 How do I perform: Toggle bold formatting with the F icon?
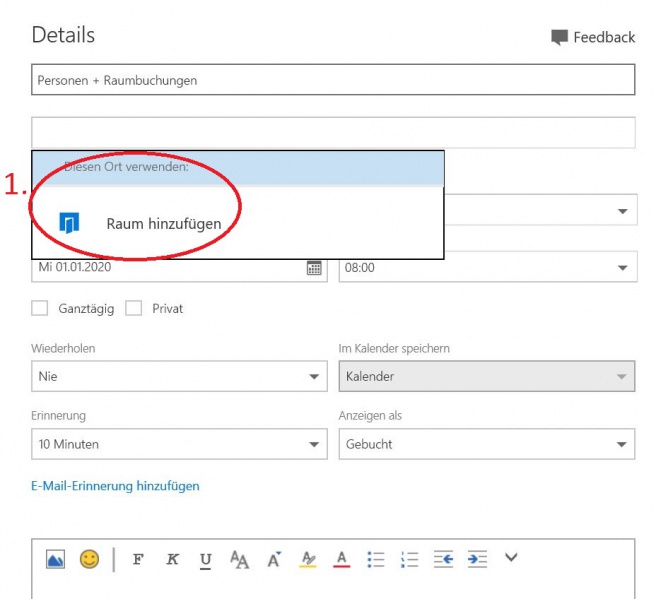coord(138,559)
